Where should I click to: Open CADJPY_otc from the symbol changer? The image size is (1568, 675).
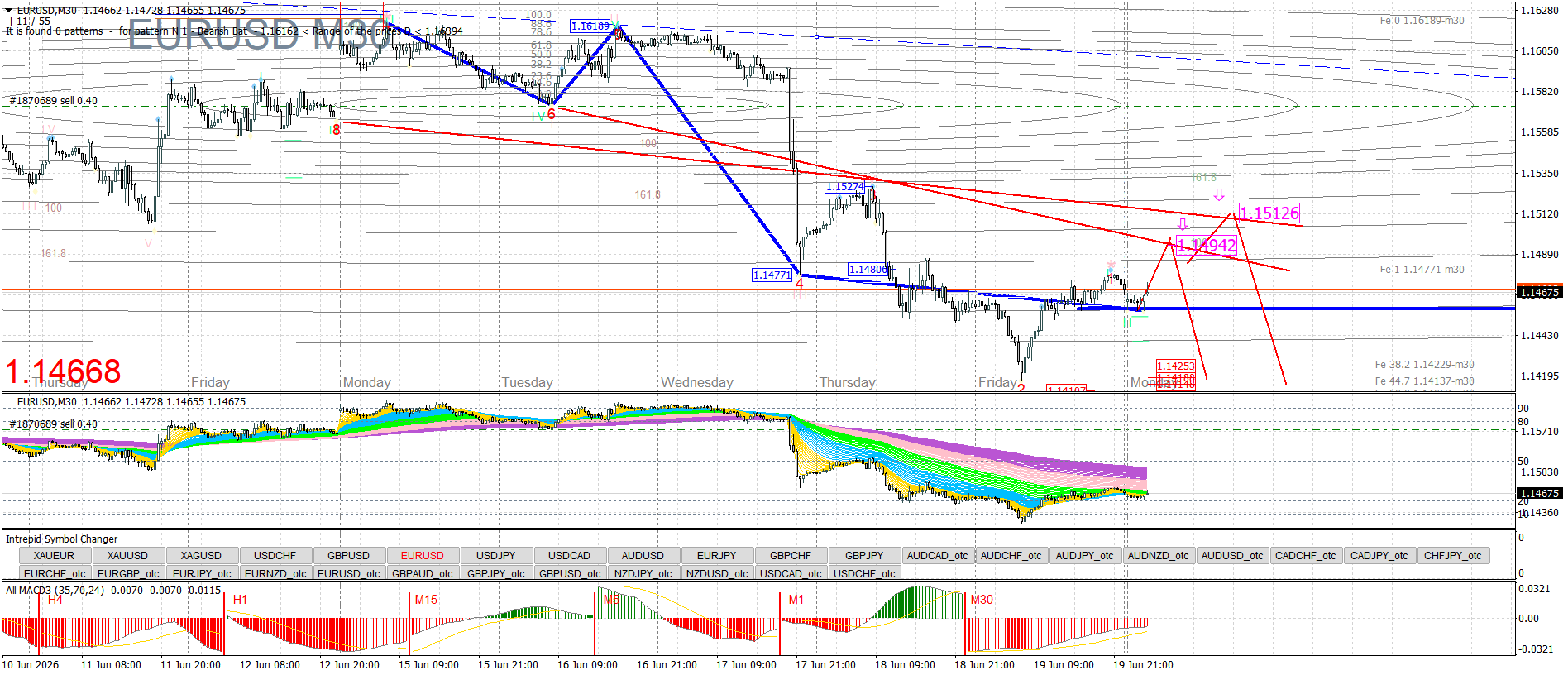click(x=1379, y=556)
